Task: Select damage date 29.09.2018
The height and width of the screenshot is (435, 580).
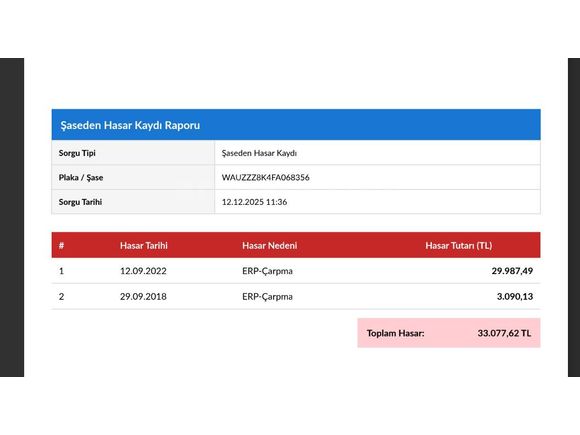Action: click(x=143, y=297)
